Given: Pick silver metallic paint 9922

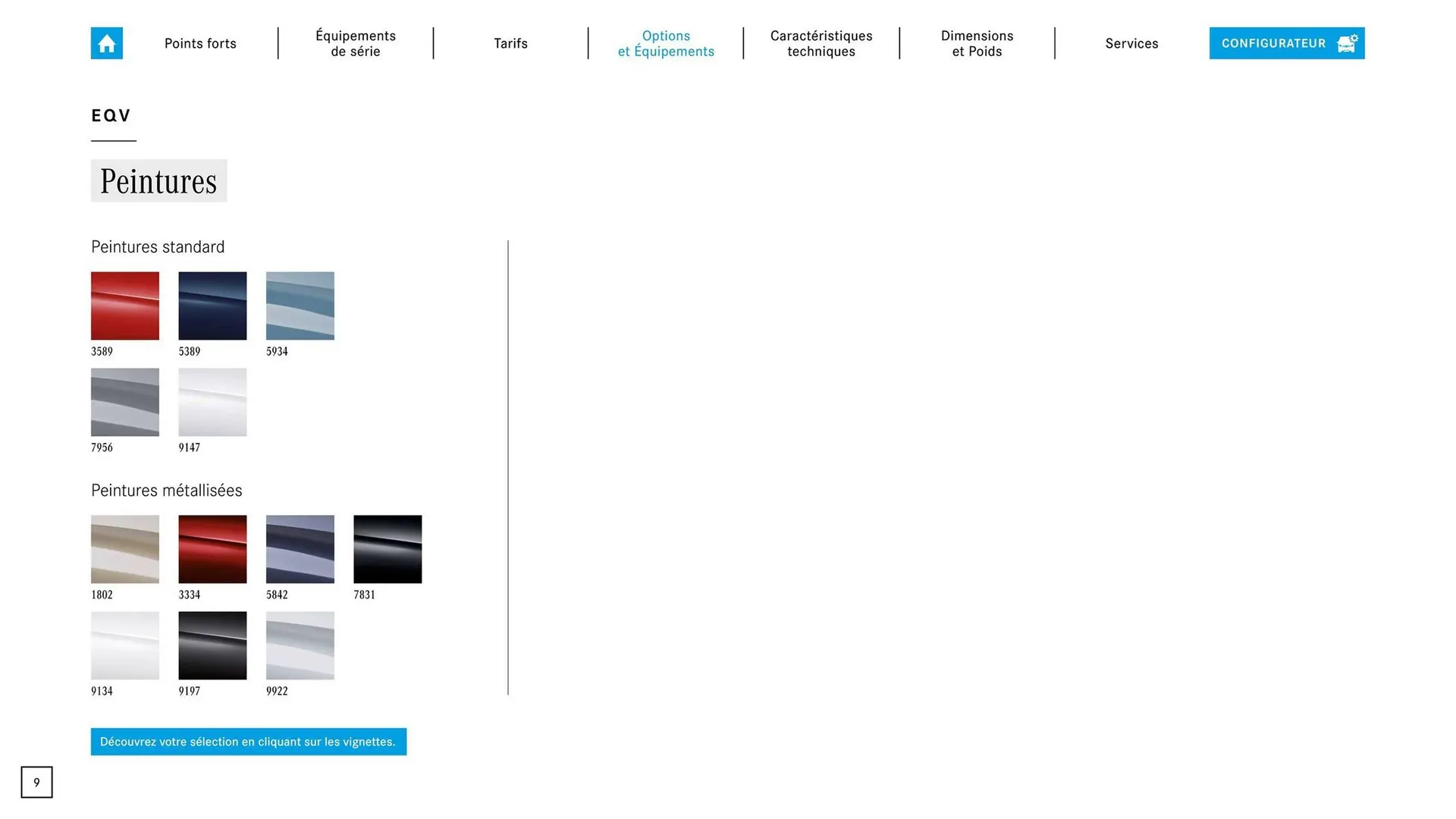Looking at the screenshot, I should (x=300, y=645).
